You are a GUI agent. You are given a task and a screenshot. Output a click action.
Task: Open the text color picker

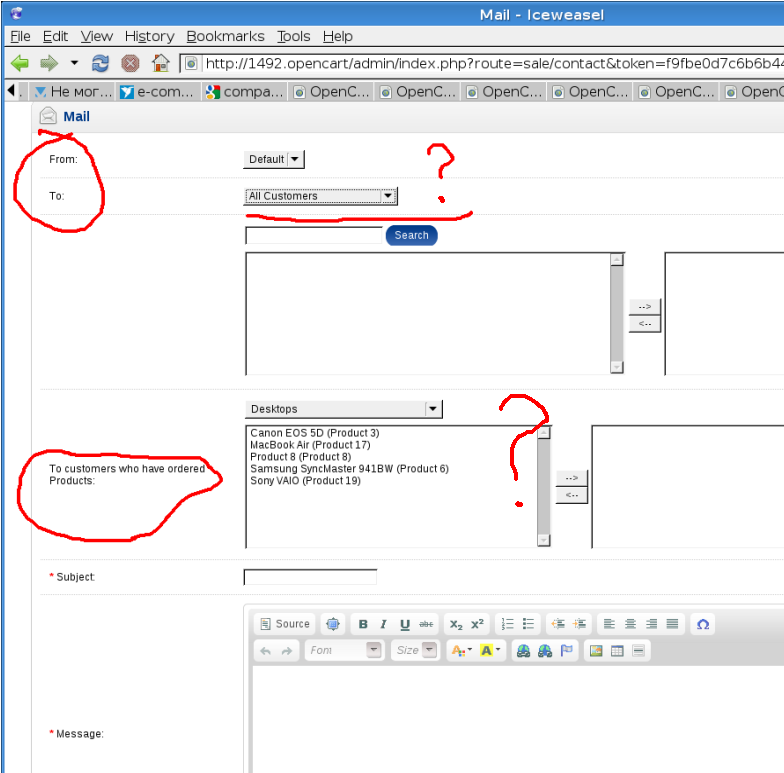[462, 650]
